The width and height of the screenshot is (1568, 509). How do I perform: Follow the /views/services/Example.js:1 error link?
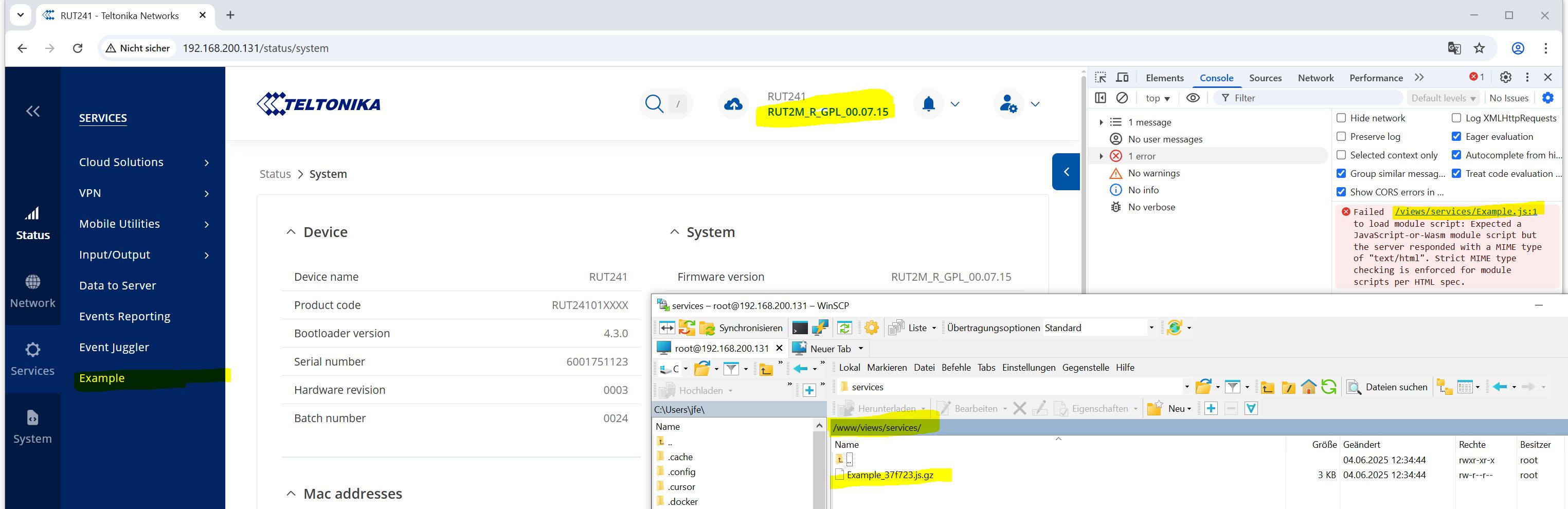[1466, 212]
